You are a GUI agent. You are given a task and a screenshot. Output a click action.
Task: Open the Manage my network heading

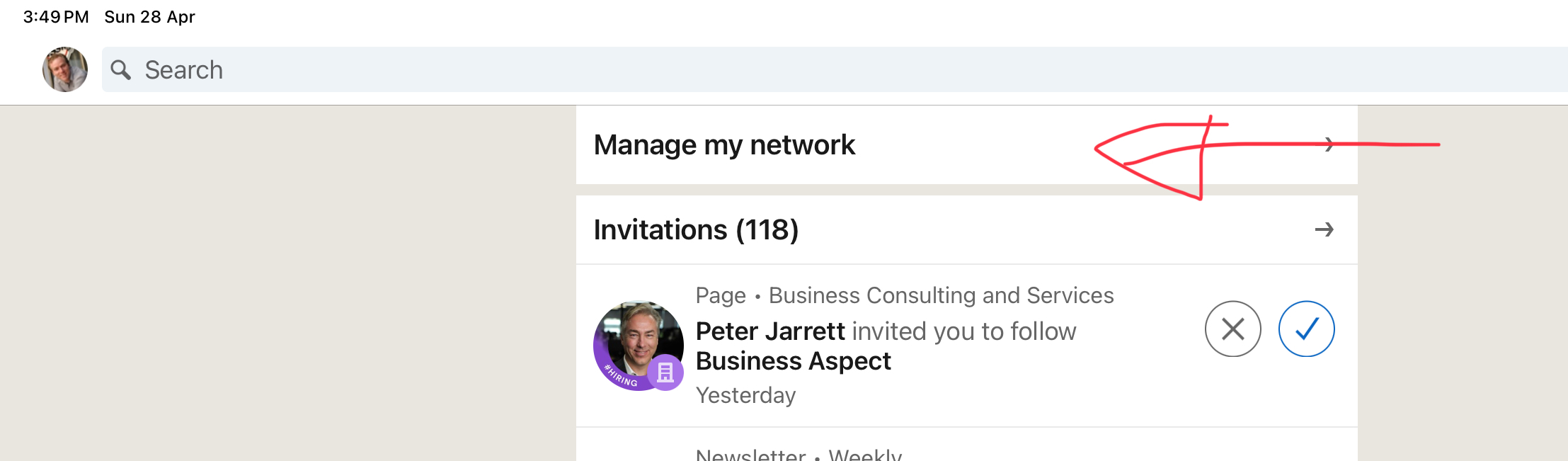[x=724, y=145]
